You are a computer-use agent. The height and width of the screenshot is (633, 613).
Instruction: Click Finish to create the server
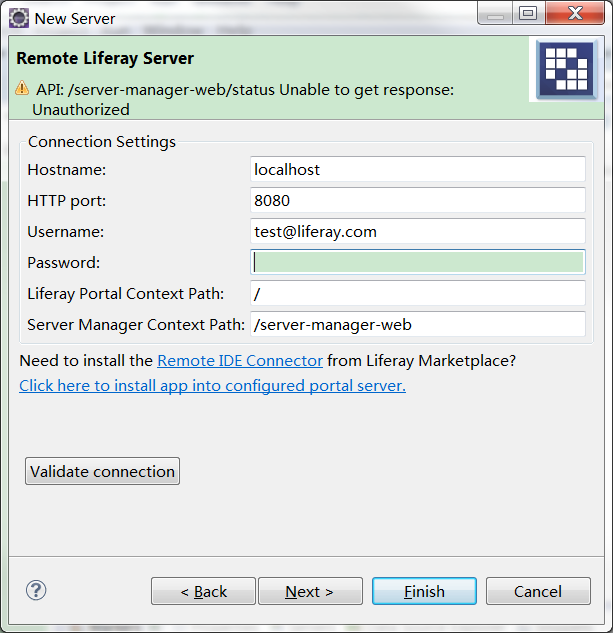(x=424, y=591)
